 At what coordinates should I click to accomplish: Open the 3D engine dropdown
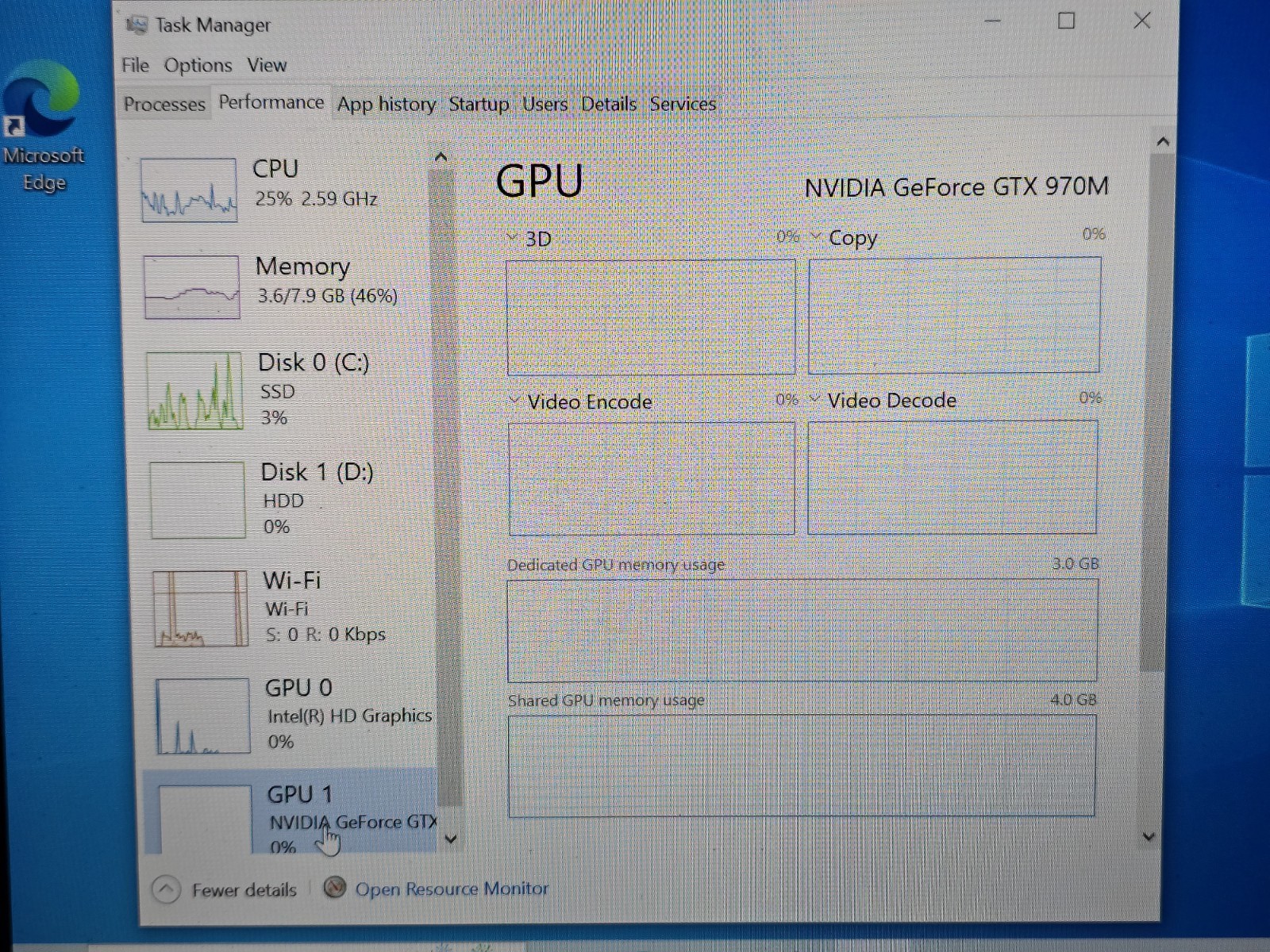click(x=513, y=237)
